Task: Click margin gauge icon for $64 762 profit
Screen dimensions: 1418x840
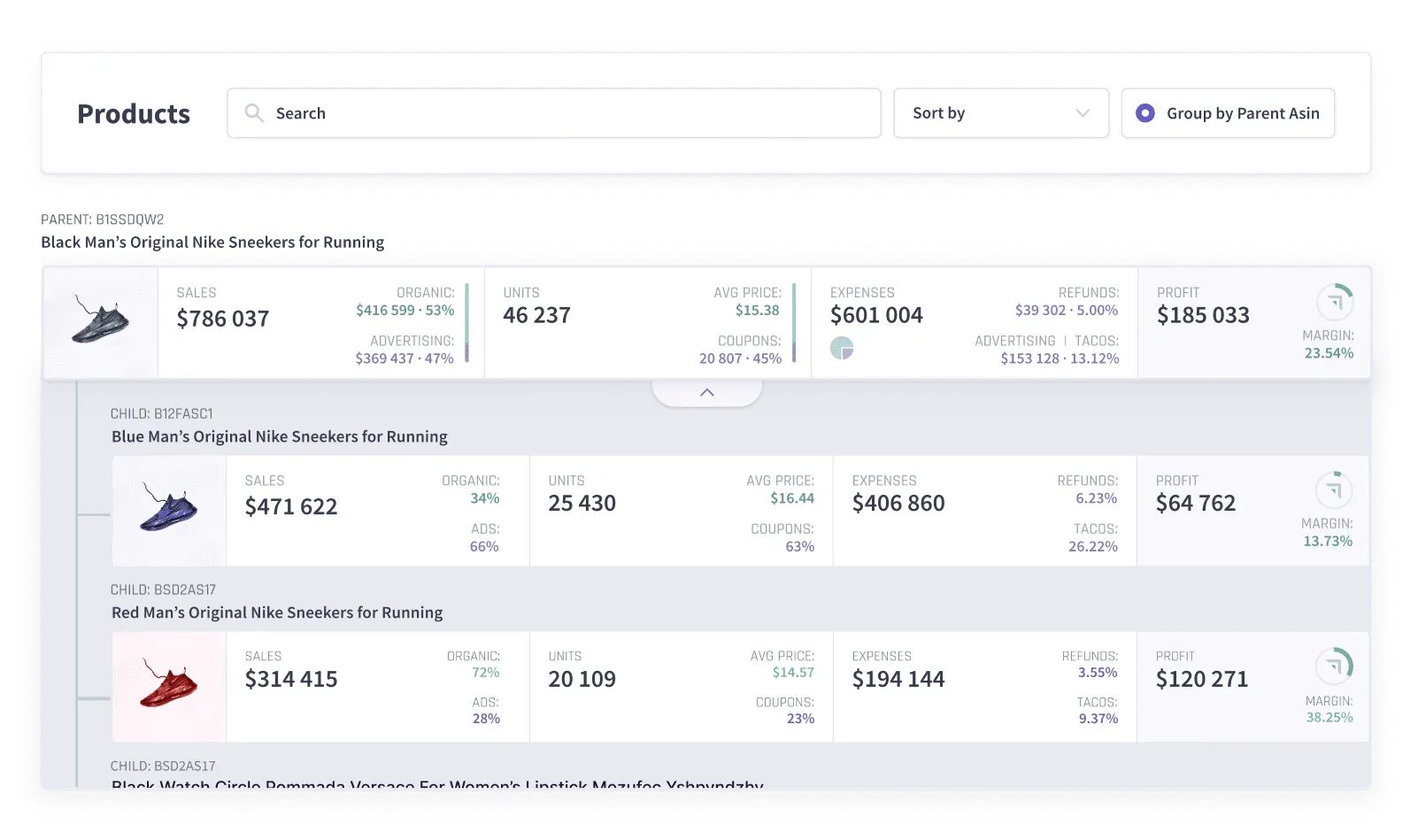Action: coord(1334,489)
